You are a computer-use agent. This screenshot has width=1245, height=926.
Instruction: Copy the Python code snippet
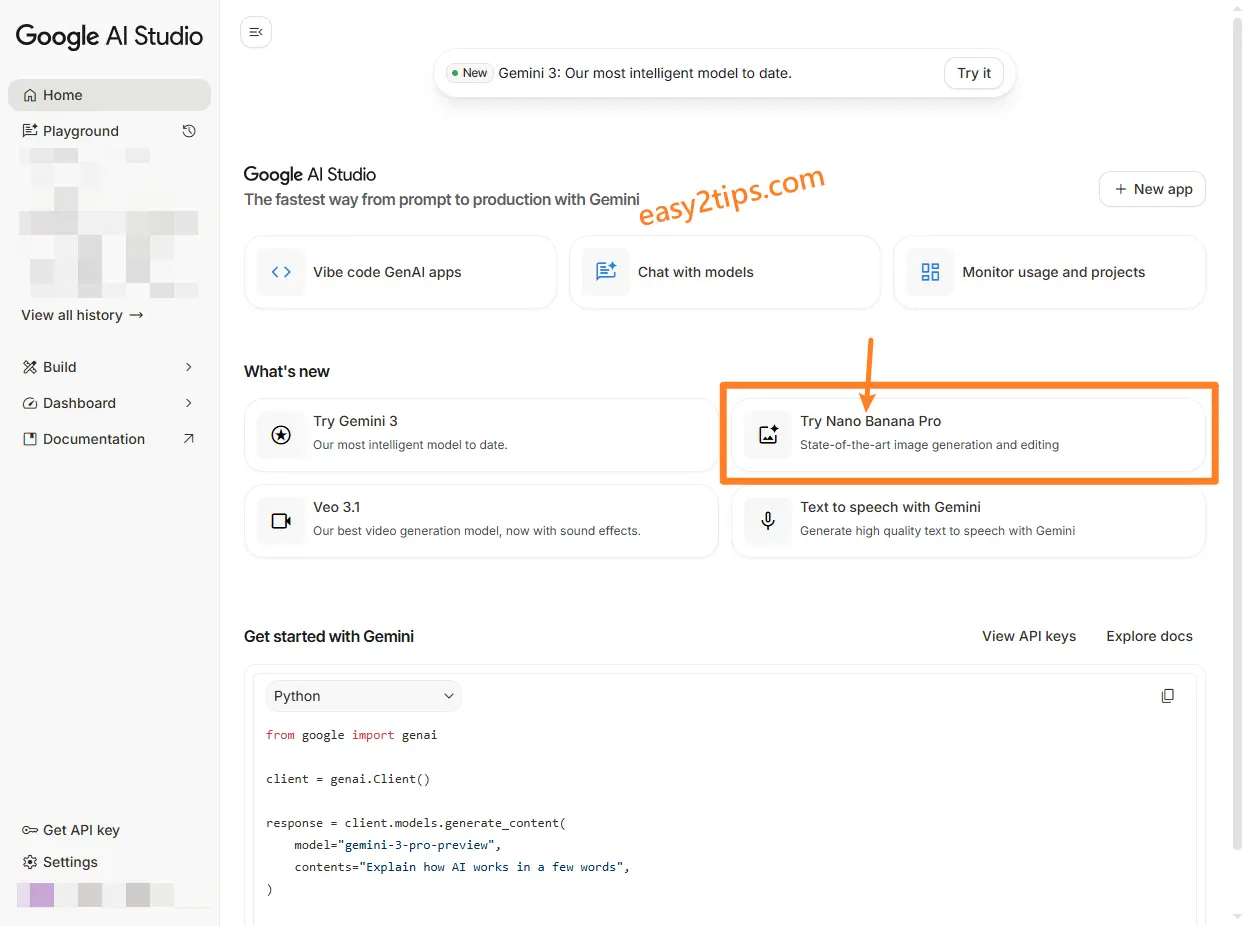pyautogui.click(x=1167, y=695)
